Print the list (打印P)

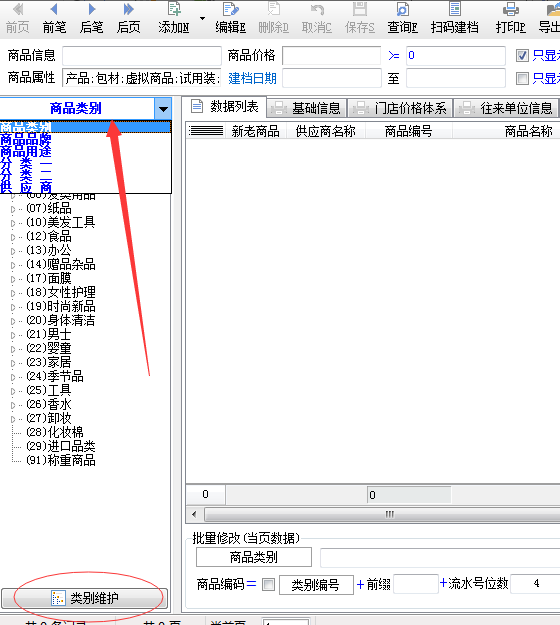[x=511, y=18]
